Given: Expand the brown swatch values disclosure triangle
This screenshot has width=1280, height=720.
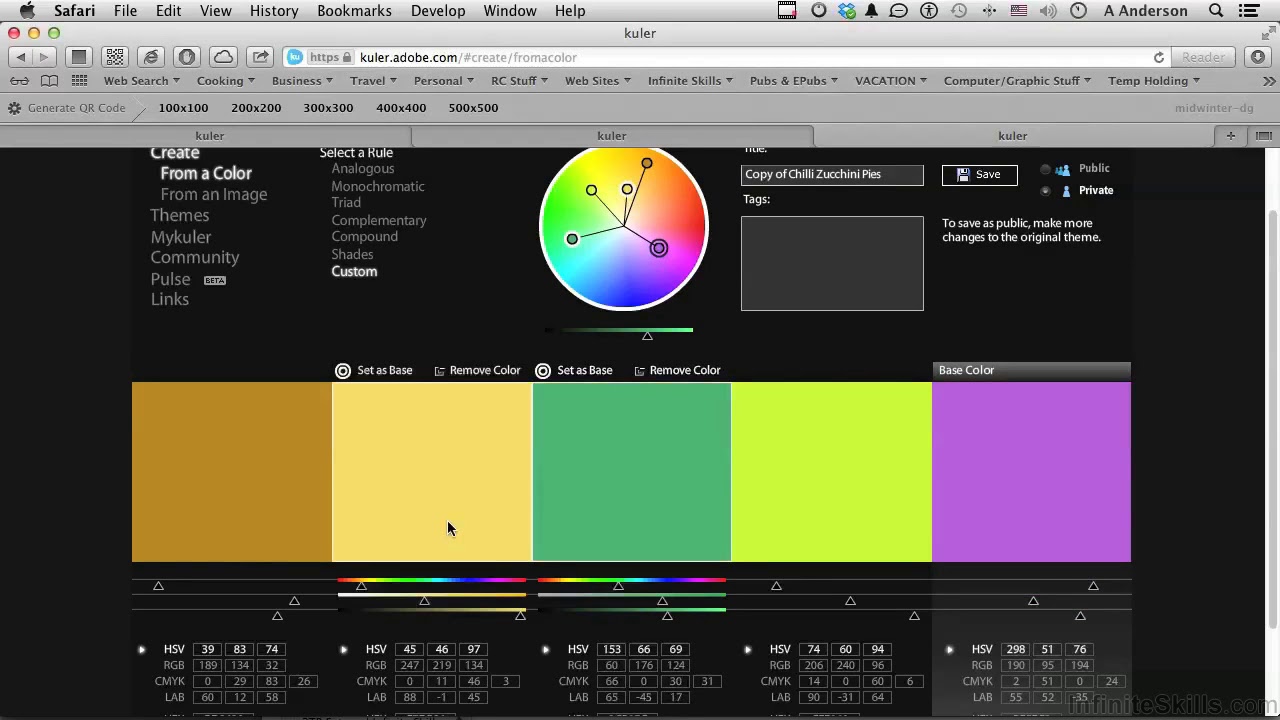Looking at the screenshot, I should [142, 650].
